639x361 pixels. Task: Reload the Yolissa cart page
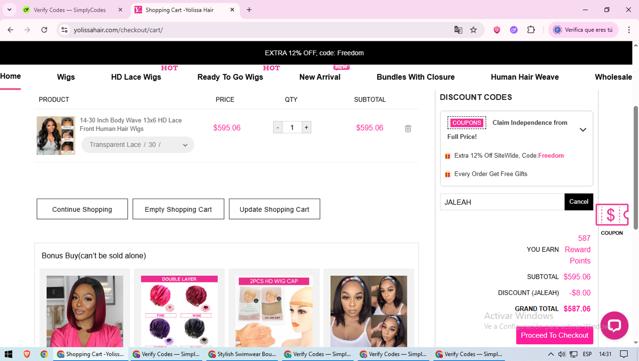coord(44,30)
